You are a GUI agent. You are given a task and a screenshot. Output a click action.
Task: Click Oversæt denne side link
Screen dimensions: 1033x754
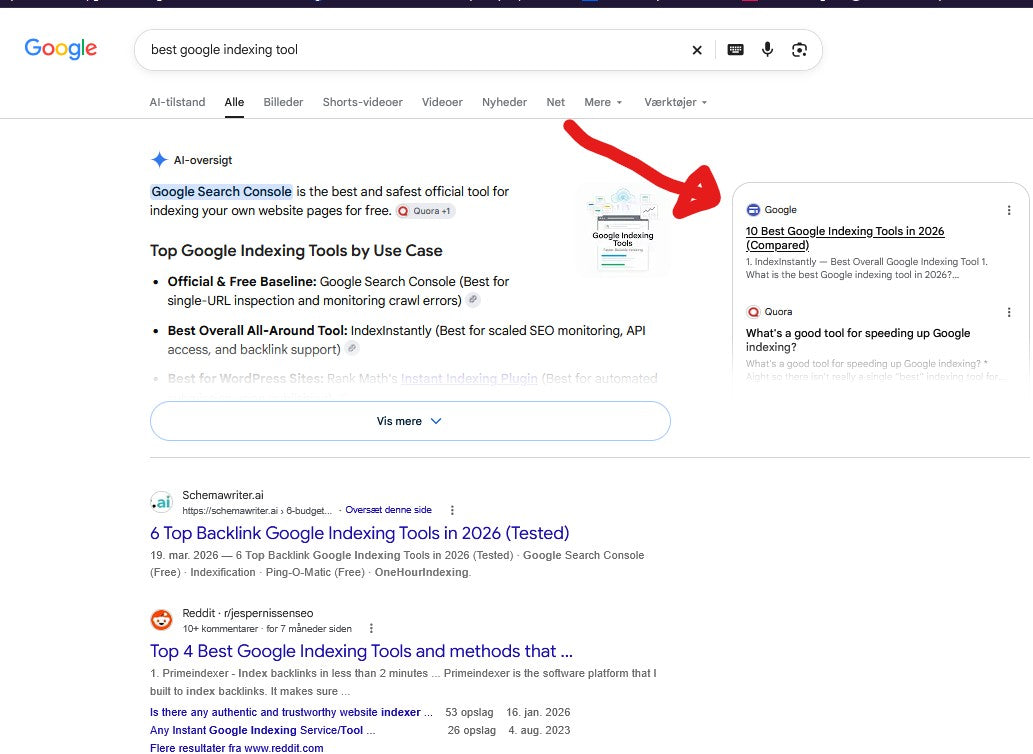388,510
